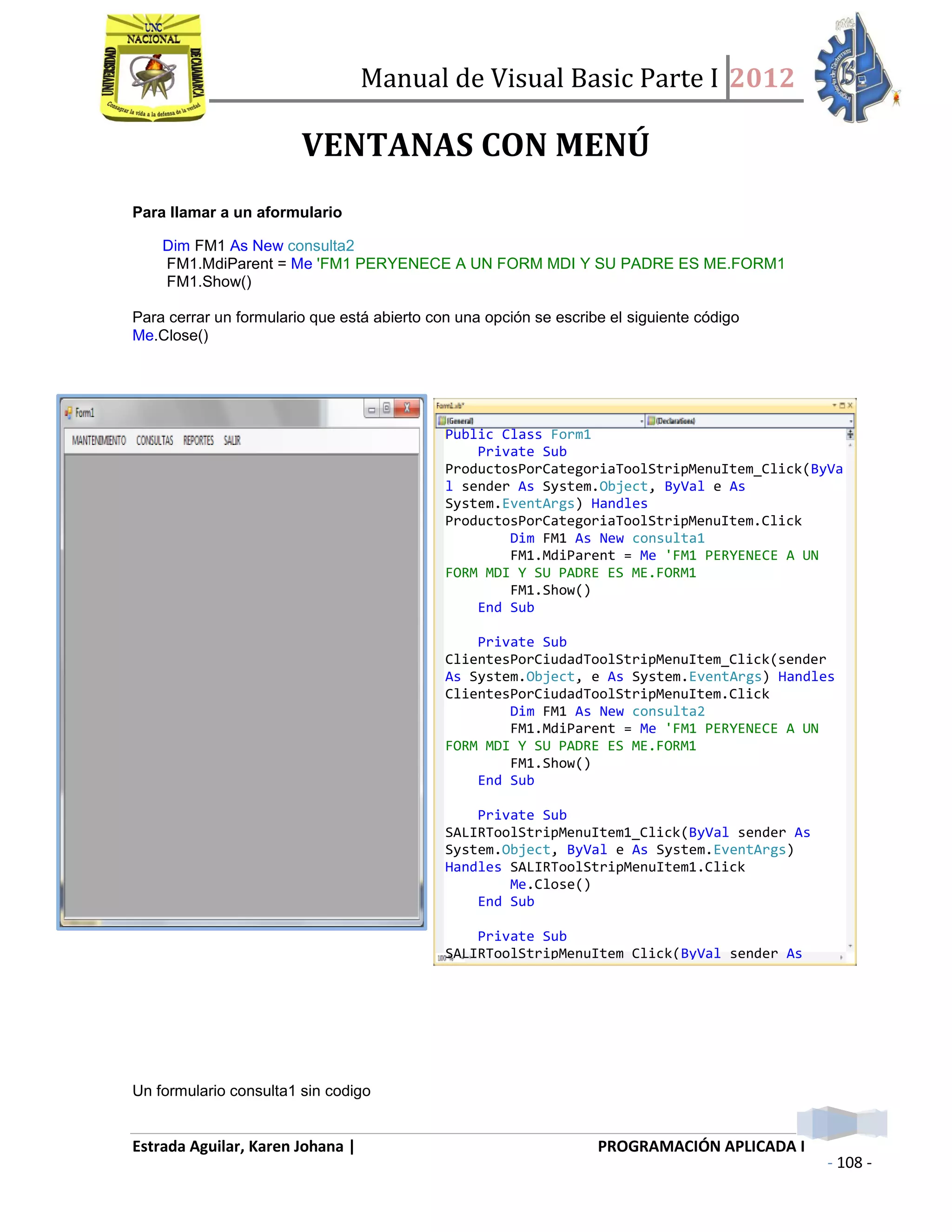
Task: Close the Form1 window with red X
Action: click(x=407, y=408)
